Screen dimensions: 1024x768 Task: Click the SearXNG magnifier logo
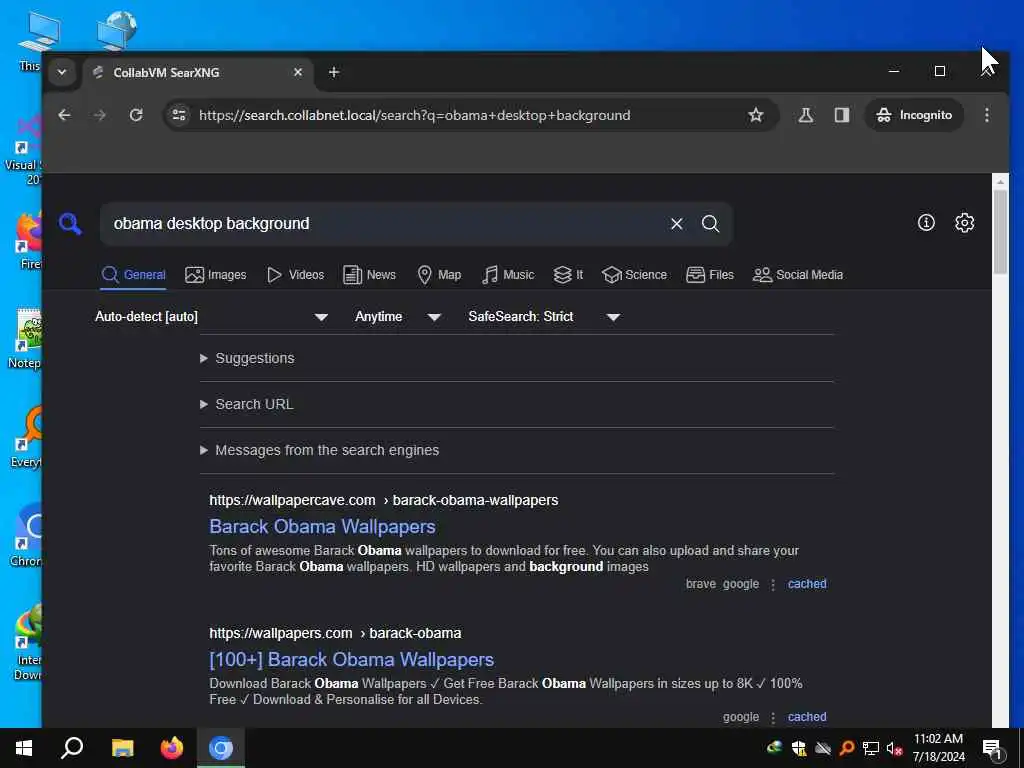pyautogui.click(x=70, y=223)
